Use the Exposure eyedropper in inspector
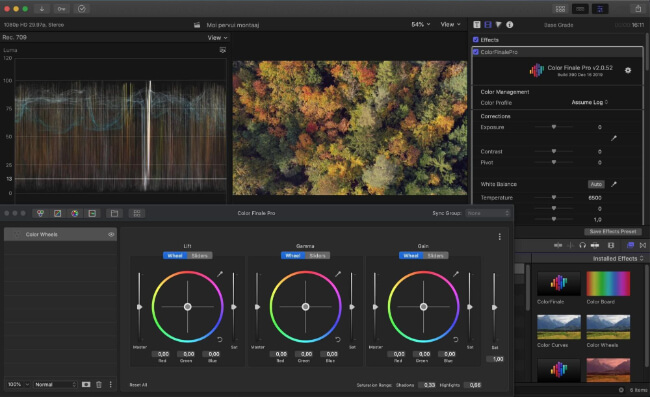The image size is (650, 397). point(614,138)
